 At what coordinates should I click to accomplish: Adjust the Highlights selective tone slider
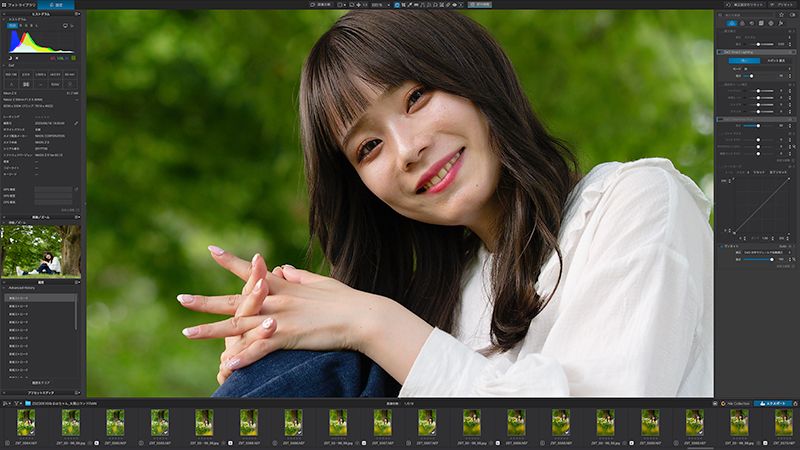click(x=758, y=91)
